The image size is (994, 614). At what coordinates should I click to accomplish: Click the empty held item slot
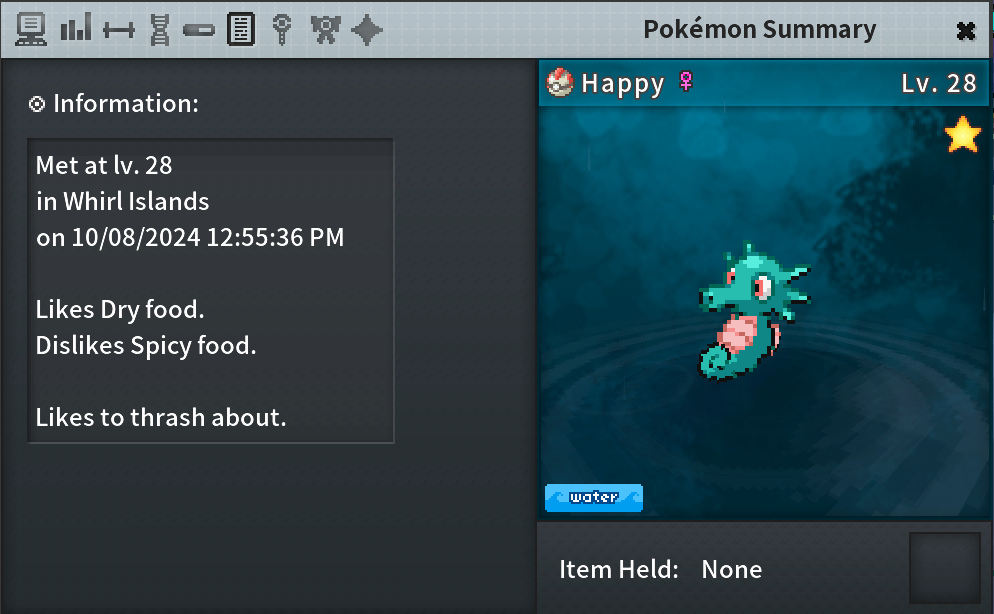(x=945, y=568)
